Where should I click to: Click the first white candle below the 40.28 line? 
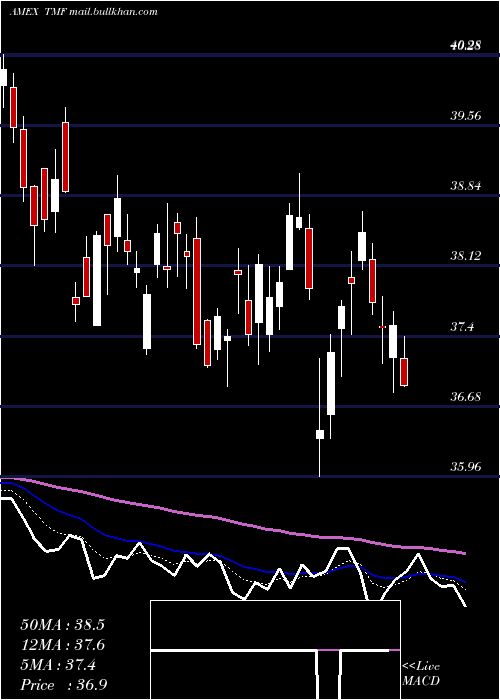[x=4, y=78]
